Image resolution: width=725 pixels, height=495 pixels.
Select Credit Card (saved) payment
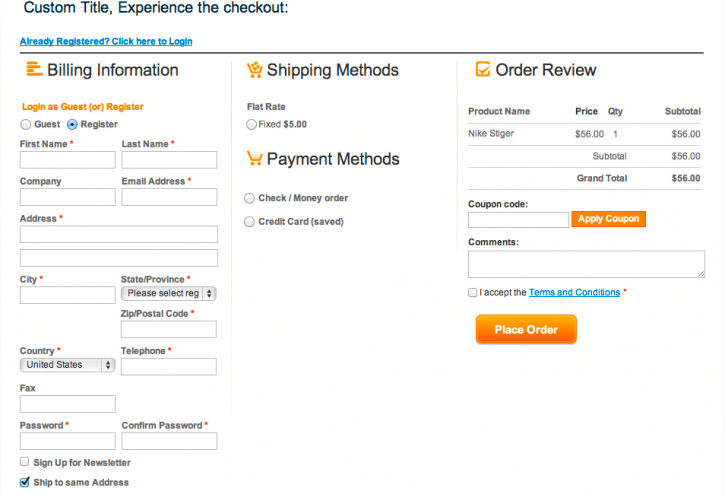(250, 222)
